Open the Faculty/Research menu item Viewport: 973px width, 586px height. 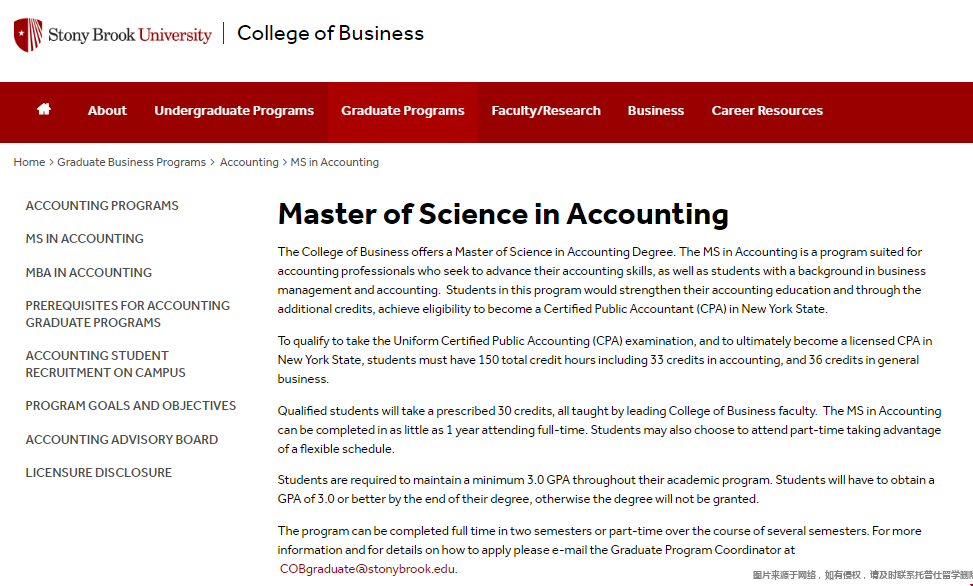click(x=546, y=110)
